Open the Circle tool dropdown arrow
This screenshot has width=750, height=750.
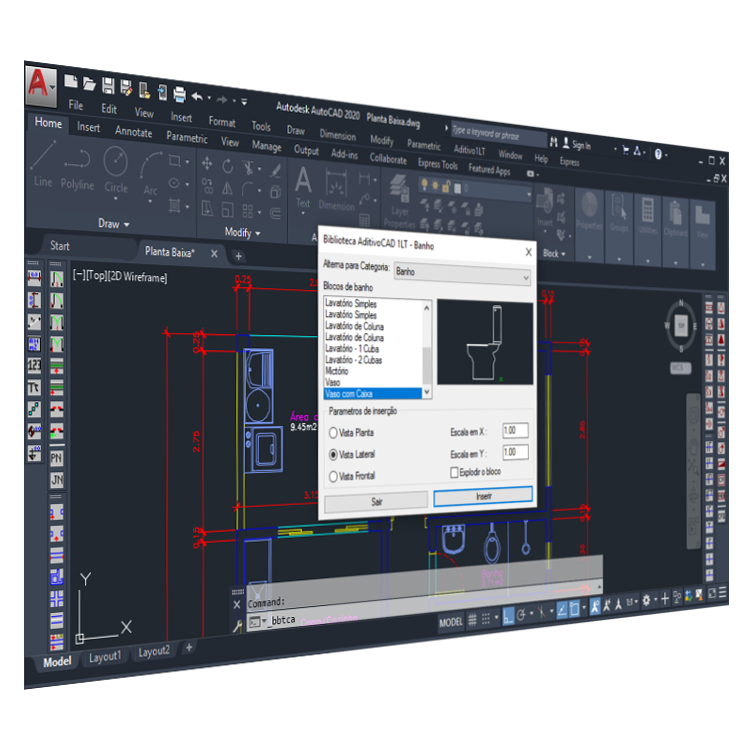pyautogui.click(x=116, y=198)
